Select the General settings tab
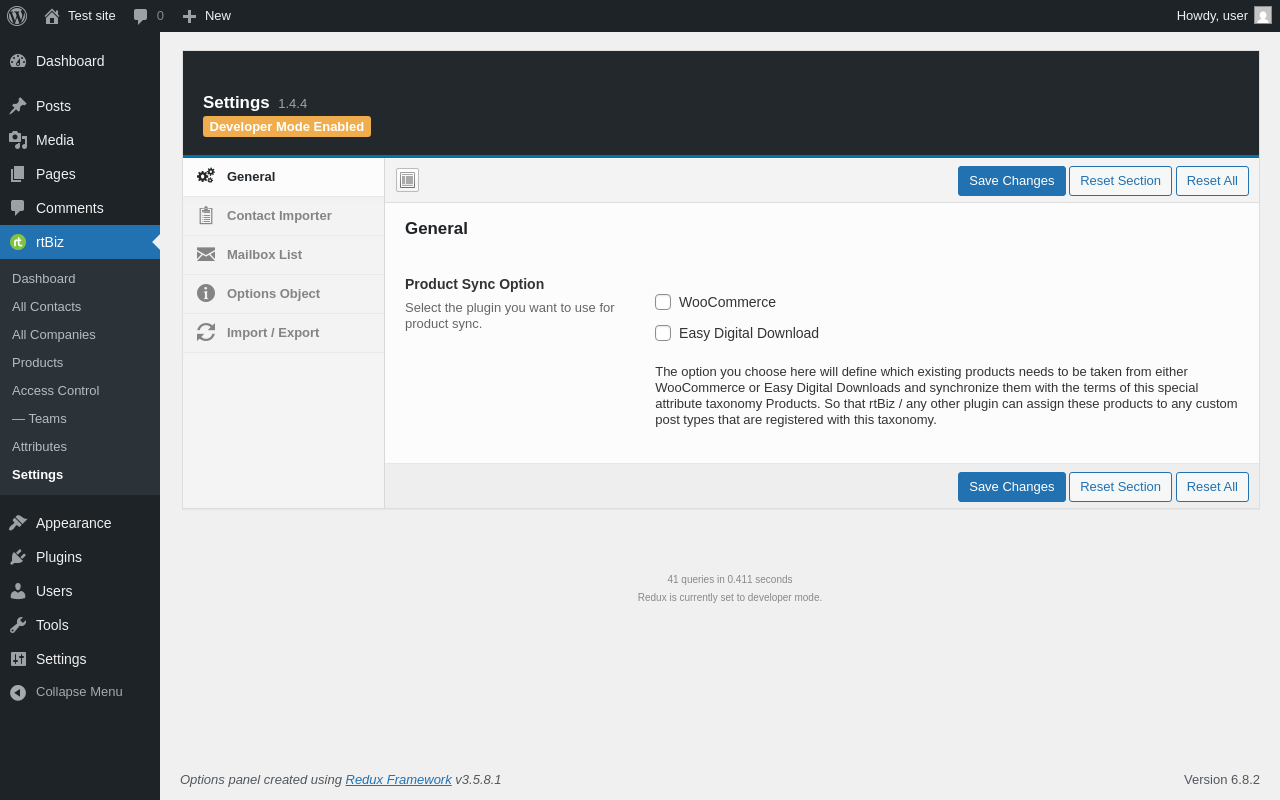The width and height of the screenshot is (1280, 800). point(284,177)
